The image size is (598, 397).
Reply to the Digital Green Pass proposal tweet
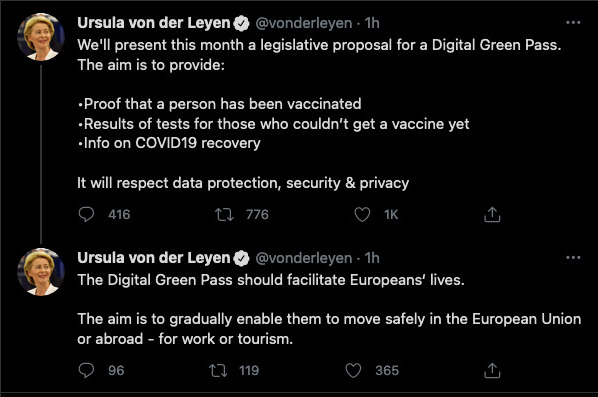(x=86, y=214)
